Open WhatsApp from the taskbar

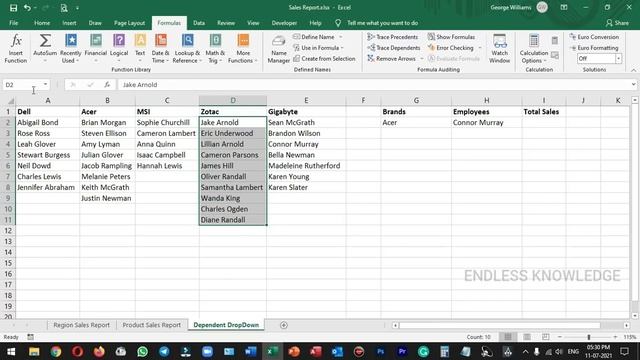(142, 351)
